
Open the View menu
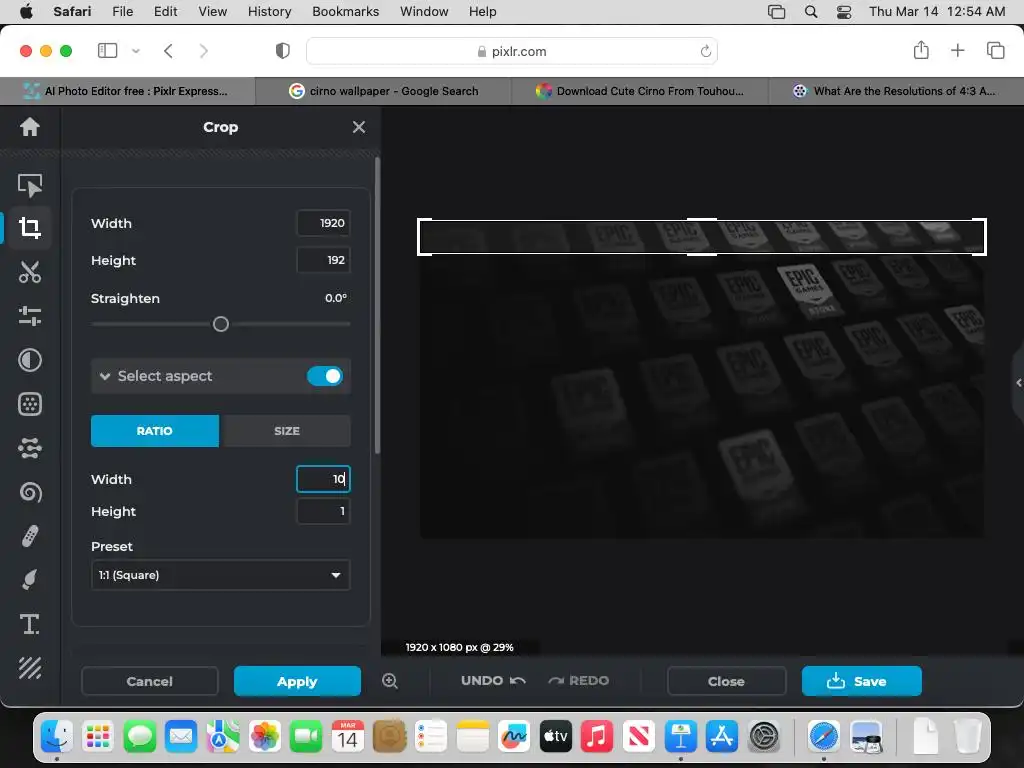[x=212, y=11]
